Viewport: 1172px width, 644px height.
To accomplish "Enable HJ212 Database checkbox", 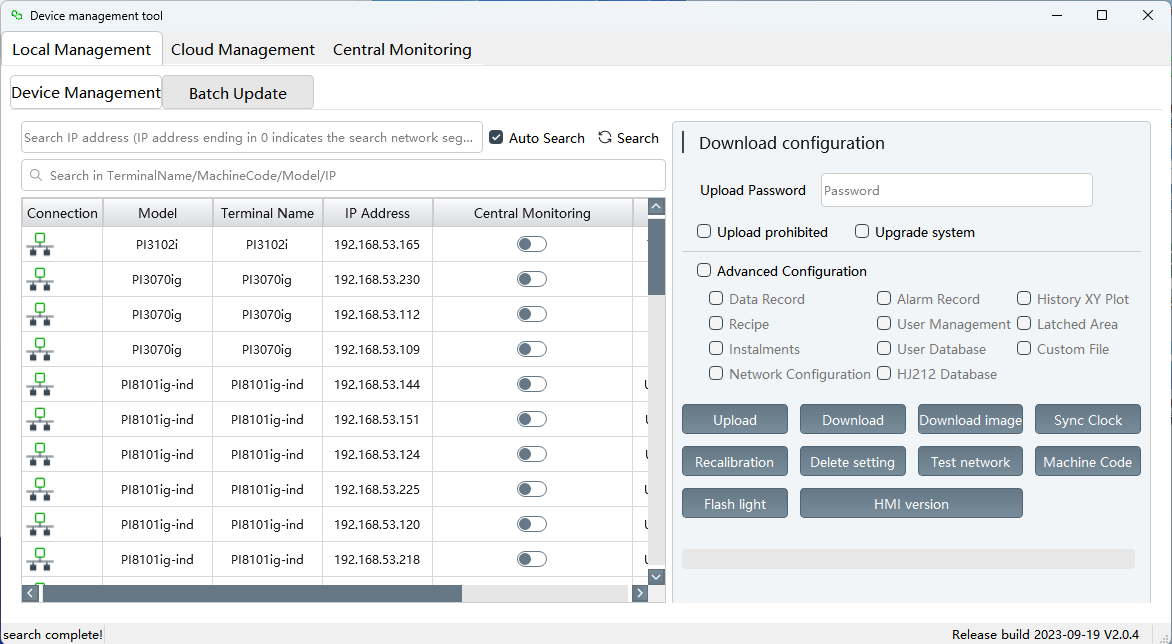I will [x=884, y=373].
